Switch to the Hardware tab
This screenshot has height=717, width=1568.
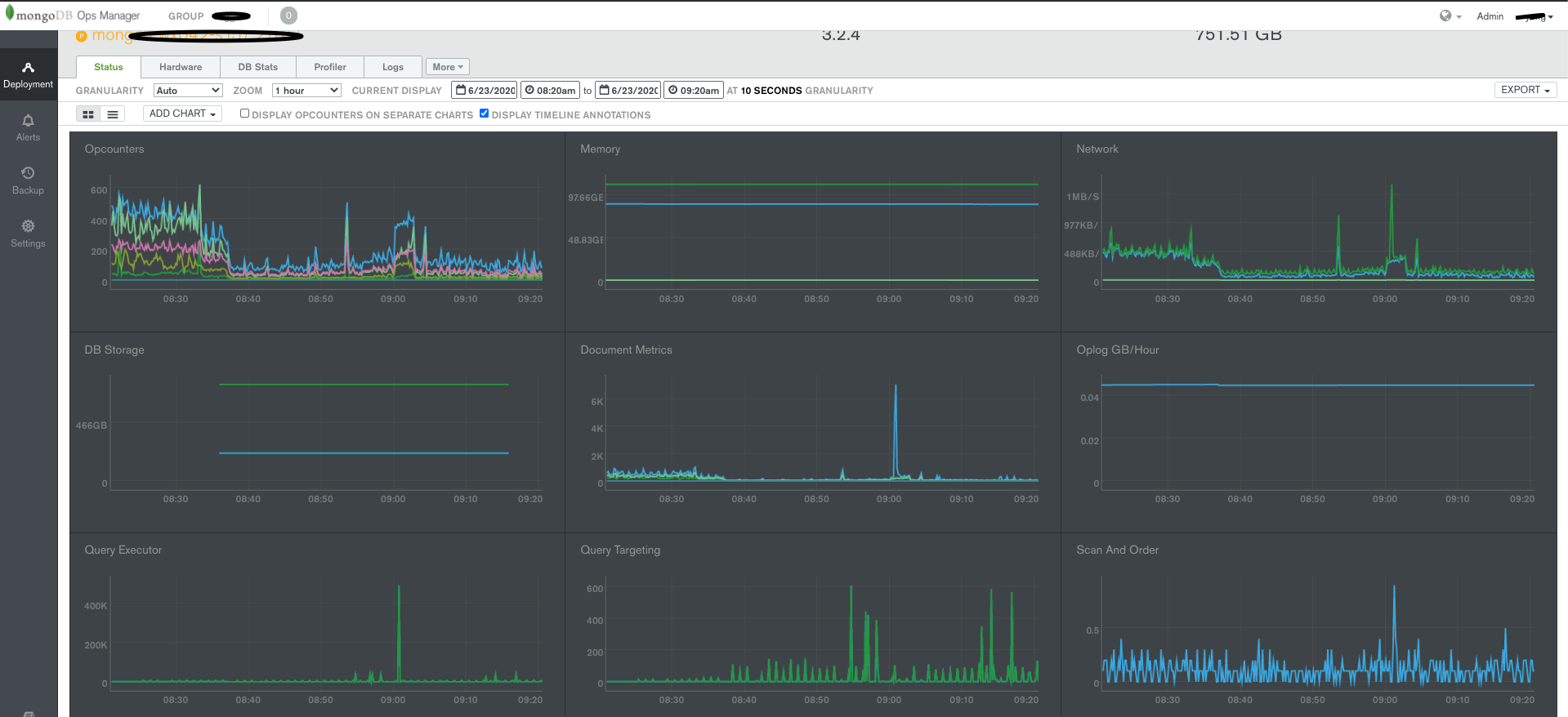pyautogui.click(x=181, y=67)
